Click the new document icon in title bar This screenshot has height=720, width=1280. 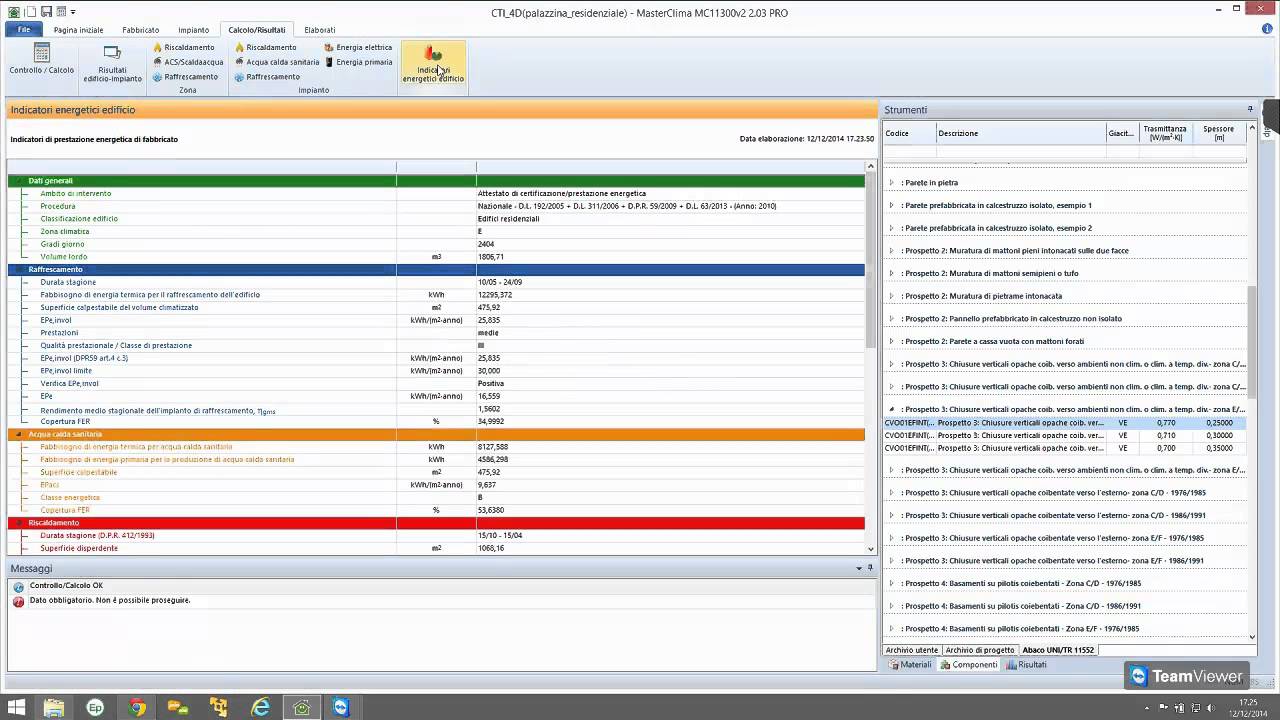tap(31, 12)
